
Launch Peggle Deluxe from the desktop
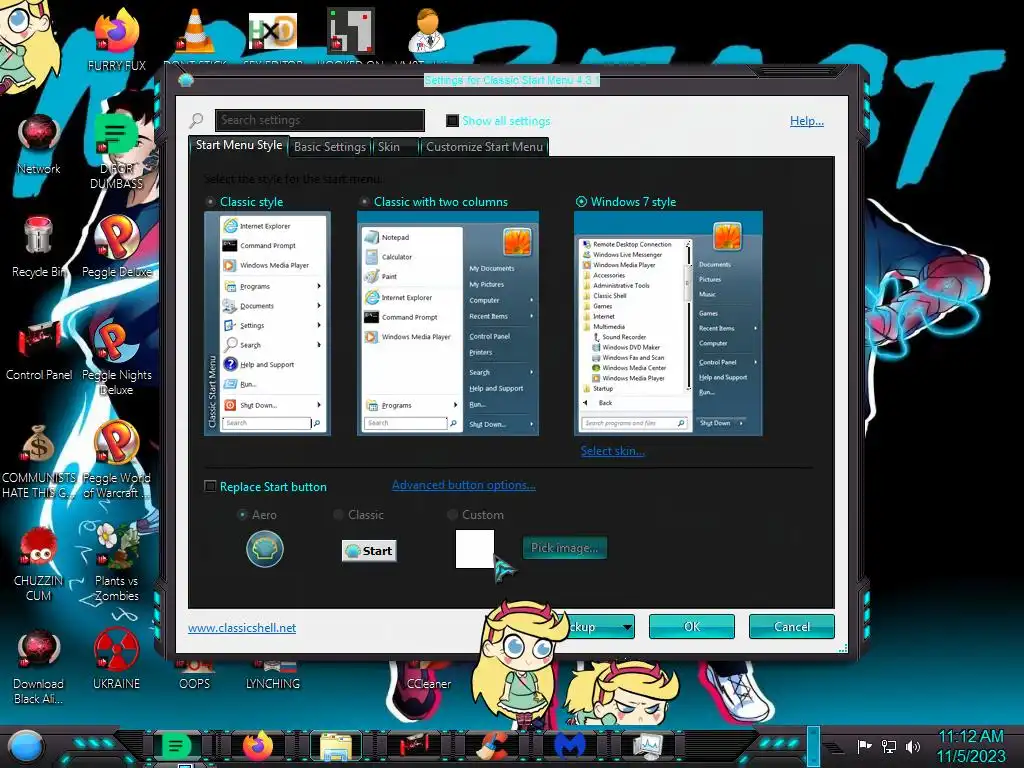tap(117, 247)
